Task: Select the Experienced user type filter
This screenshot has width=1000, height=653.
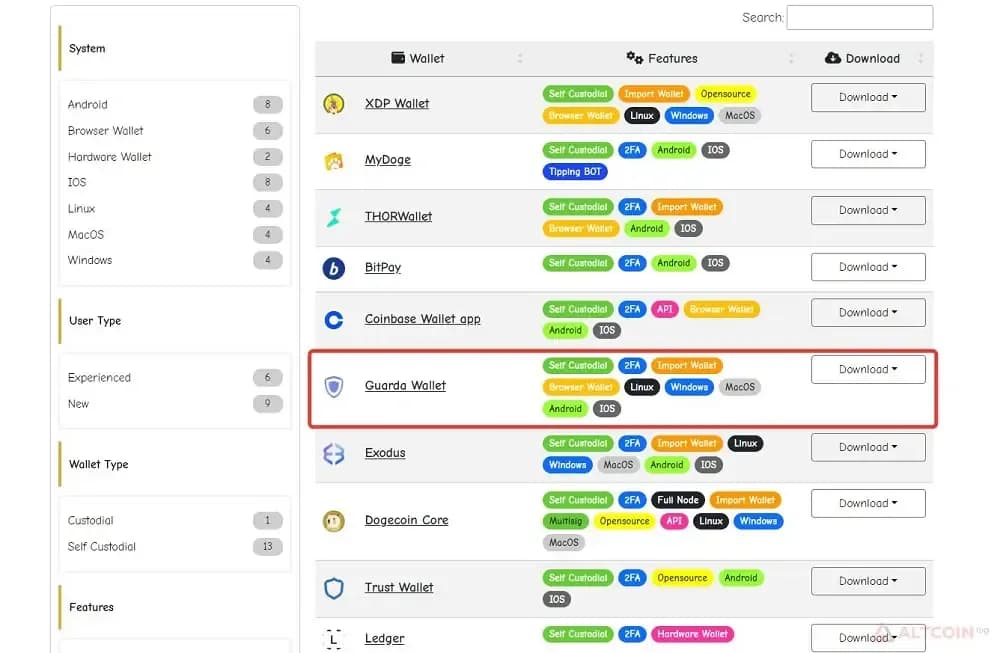Action: [x=174, y=378]
